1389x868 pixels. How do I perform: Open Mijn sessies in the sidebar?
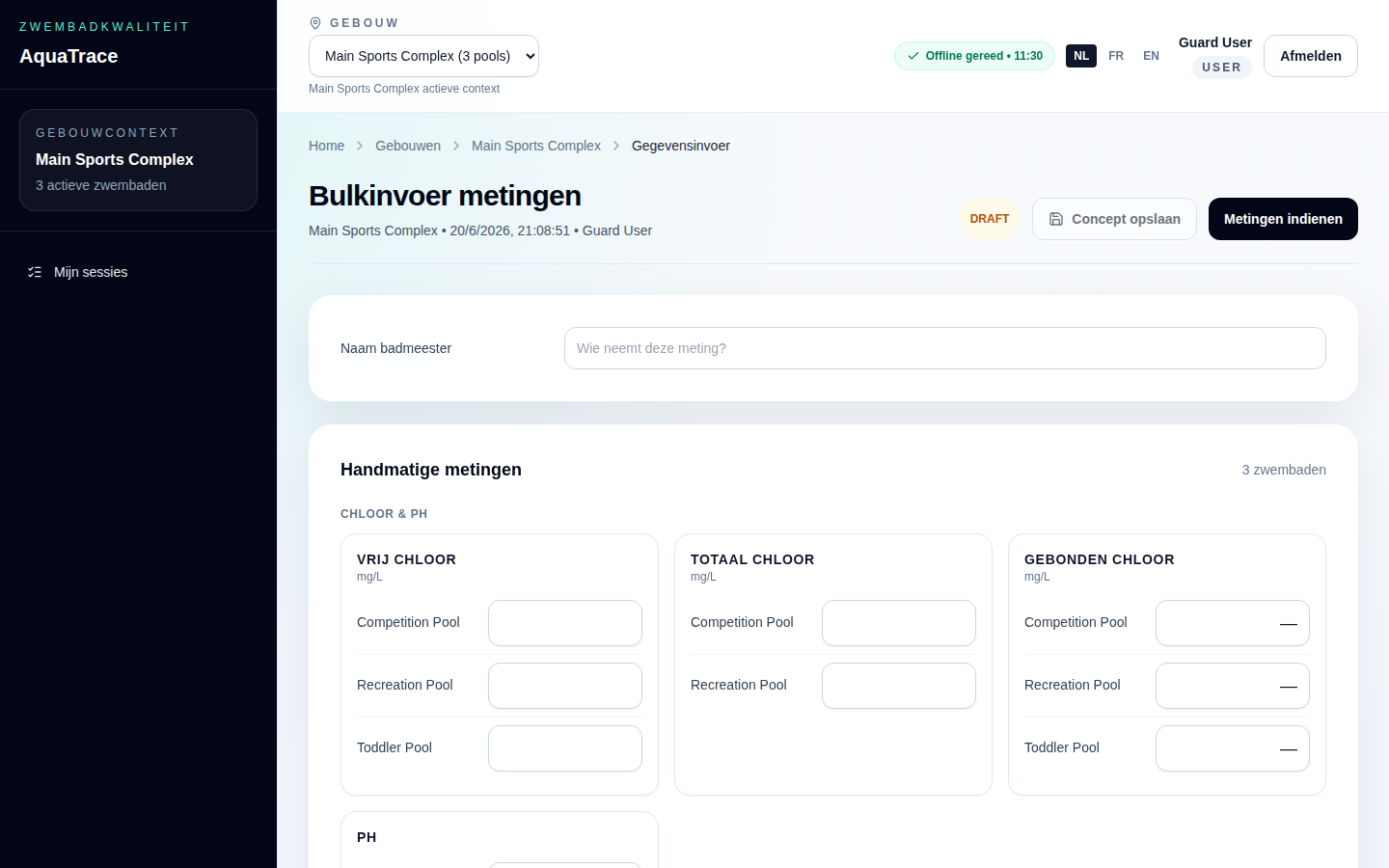[138, 272]
